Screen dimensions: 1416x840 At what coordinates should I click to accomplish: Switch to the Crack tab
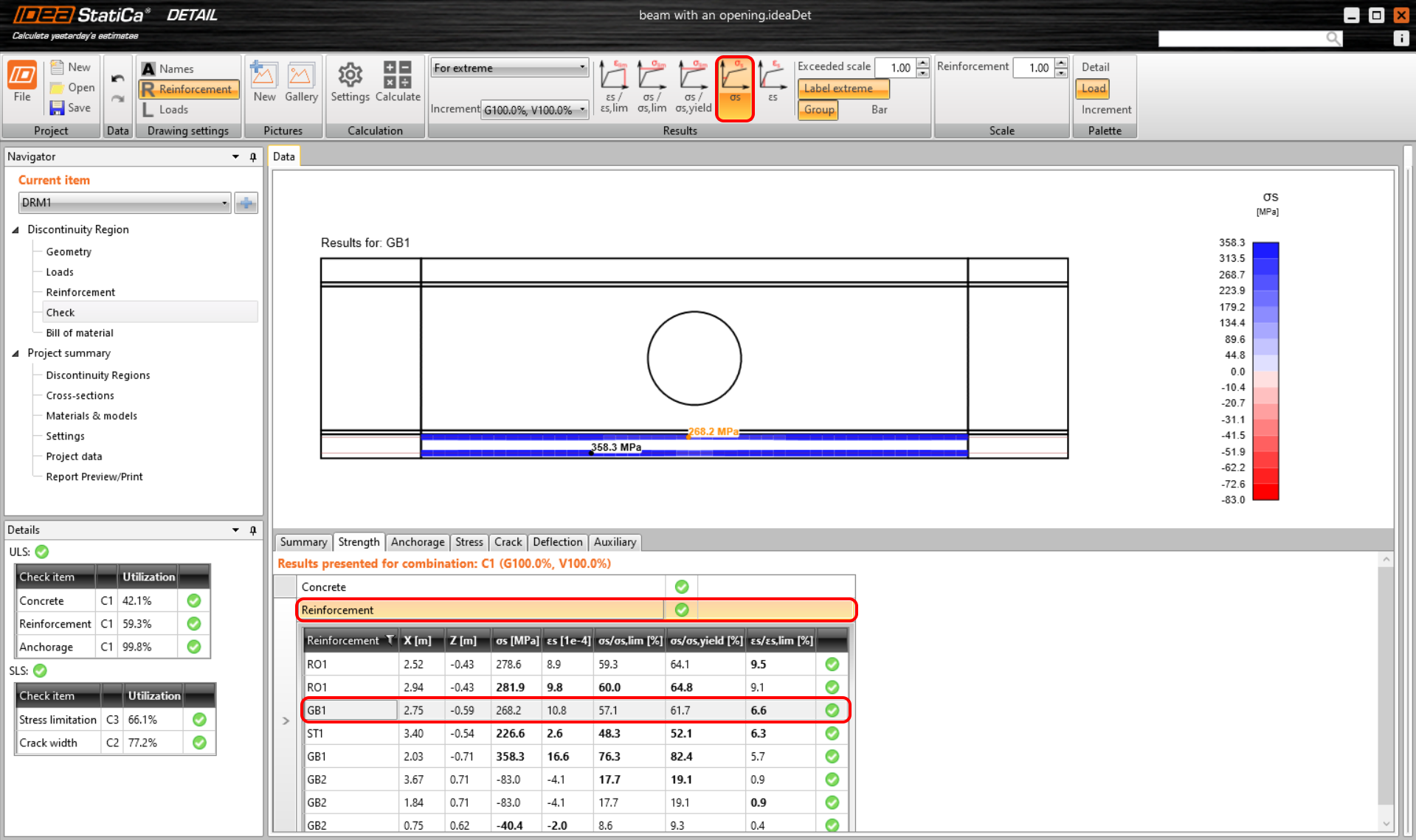pyautogui.click(x=508, y=542)
